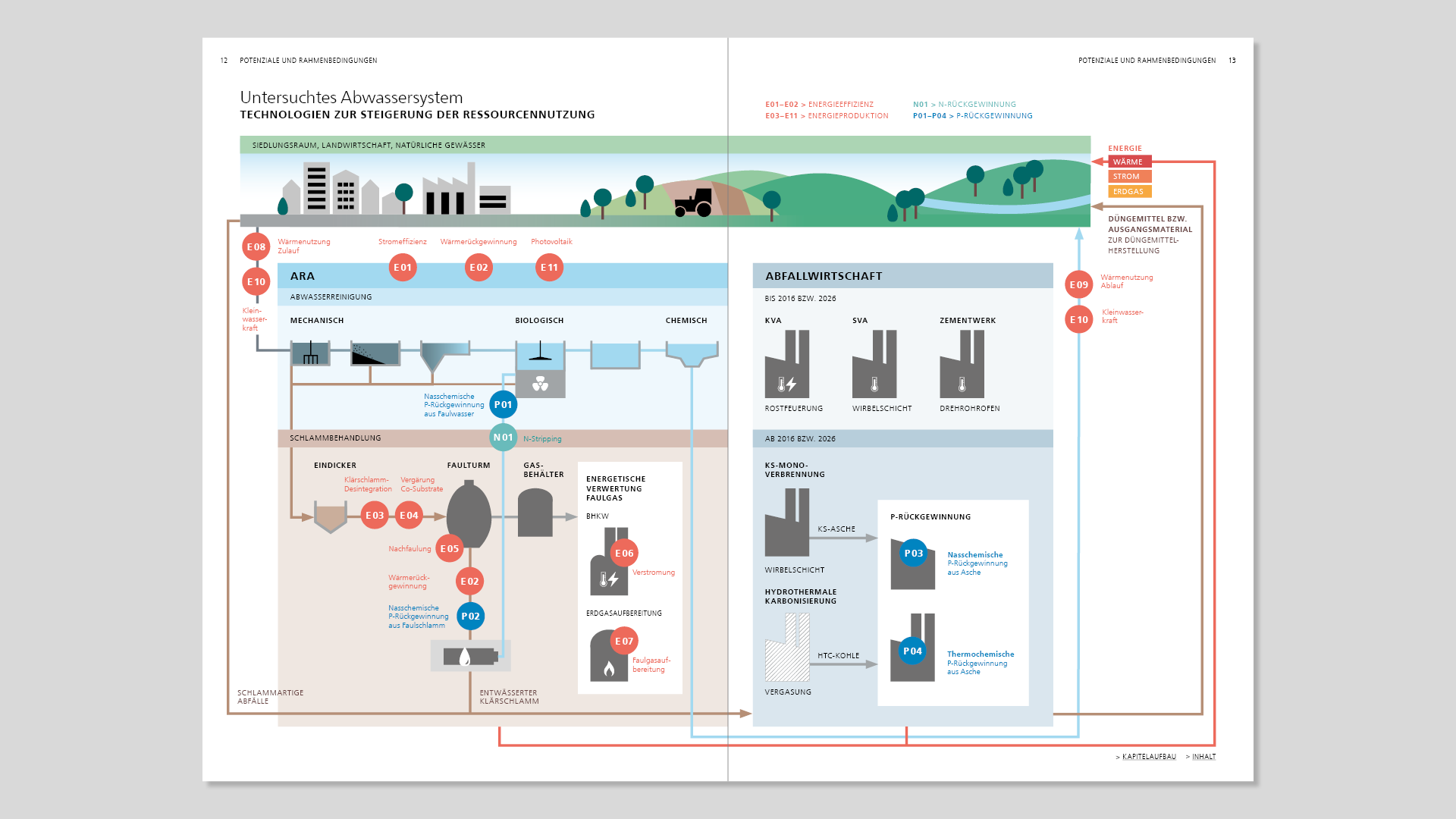Click the red Wärme energy label

click(x=1129, y=162)
